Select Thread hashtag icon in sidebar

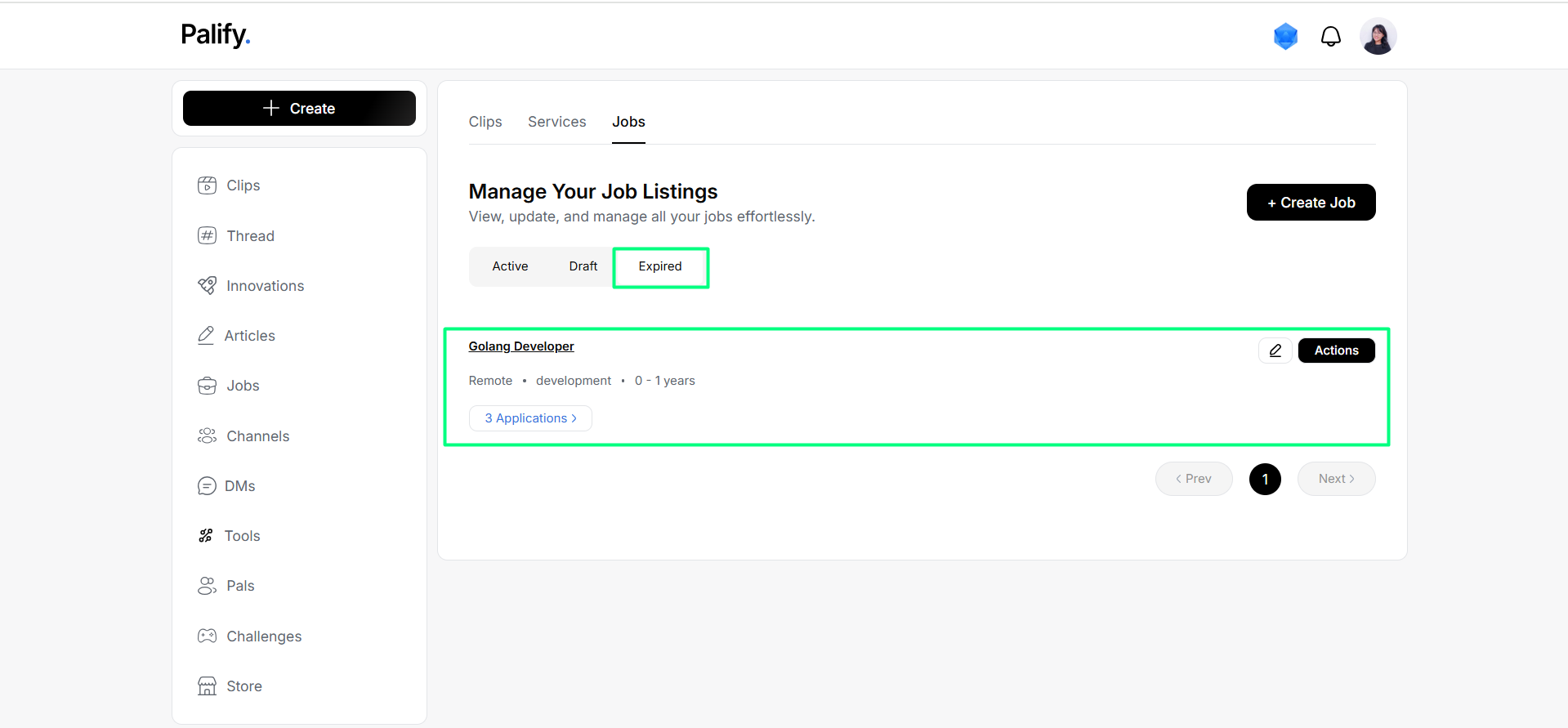point(207,236)
